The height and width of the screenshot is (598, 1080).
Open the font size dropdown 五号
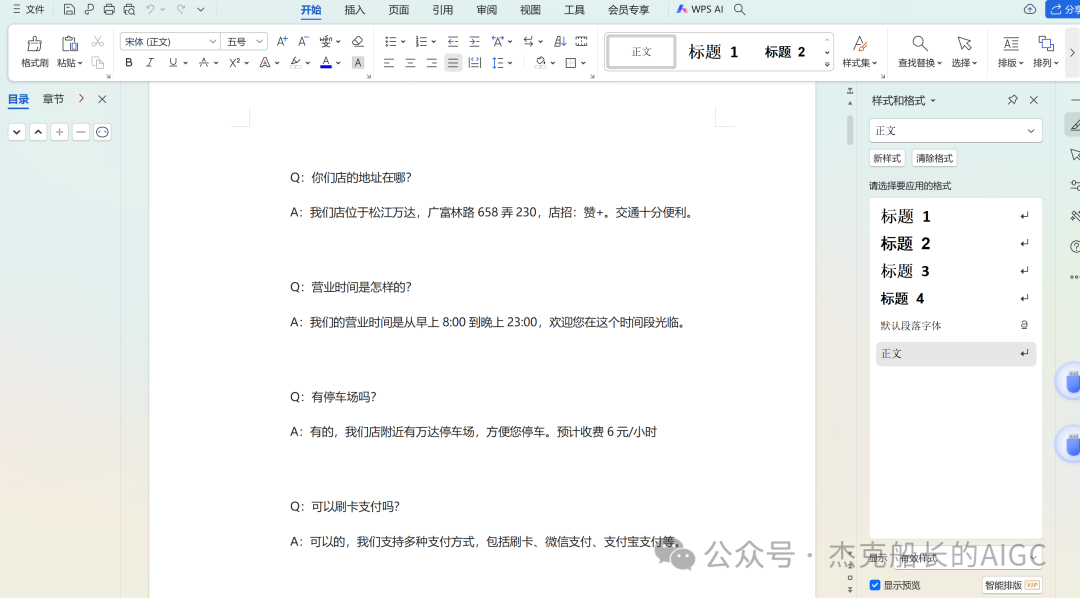260,41
